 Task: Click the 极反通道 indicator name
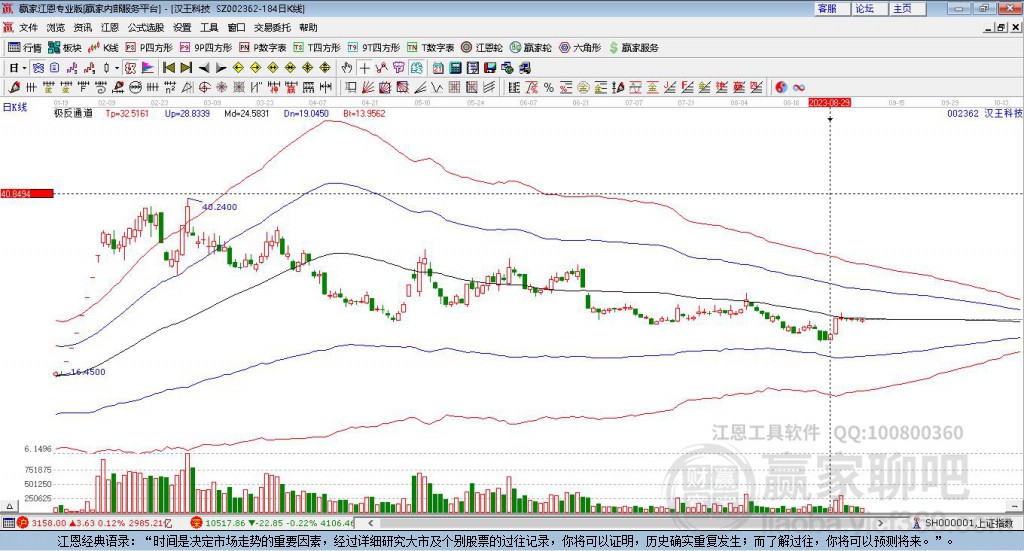coord(73,113)
